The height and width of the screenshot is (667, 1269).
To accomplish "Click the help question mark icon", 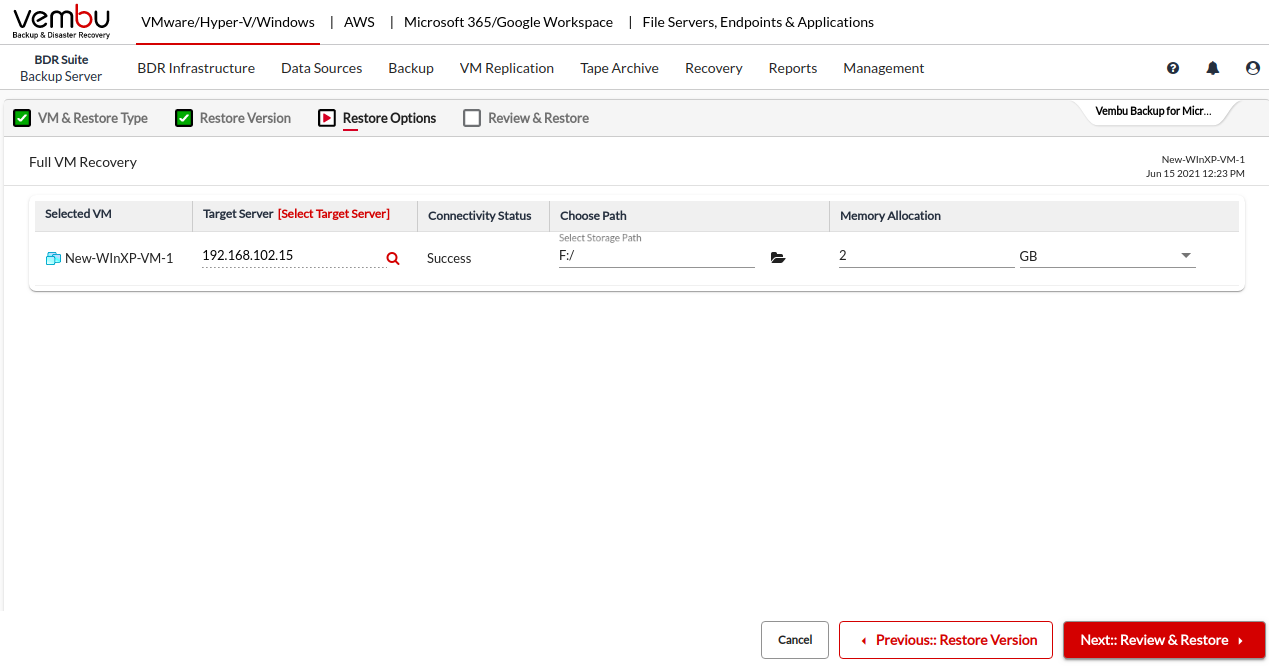I will pos(1173,68).
